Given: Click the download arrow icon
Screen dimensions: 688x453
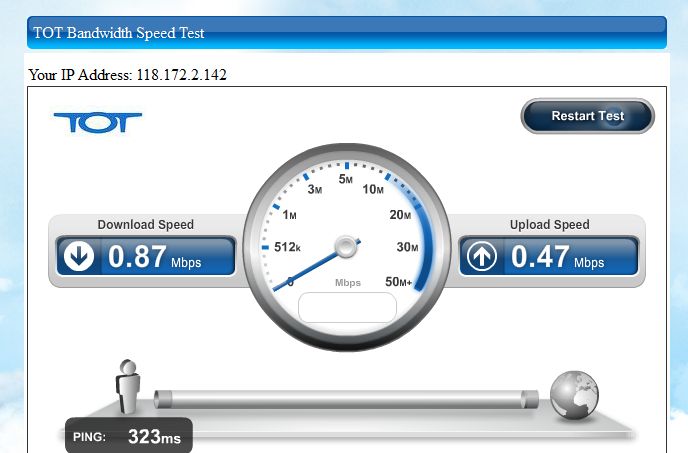Looking at the screenshot, I should point(79,256).
